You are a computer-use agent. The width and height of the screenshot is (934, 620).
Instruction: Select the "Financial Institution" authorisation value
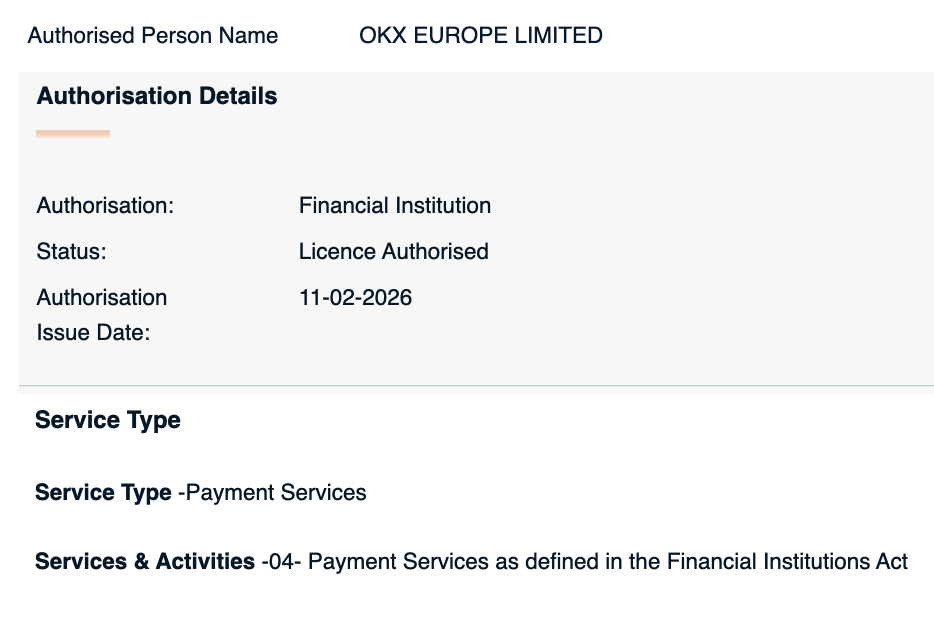point(395,206)
